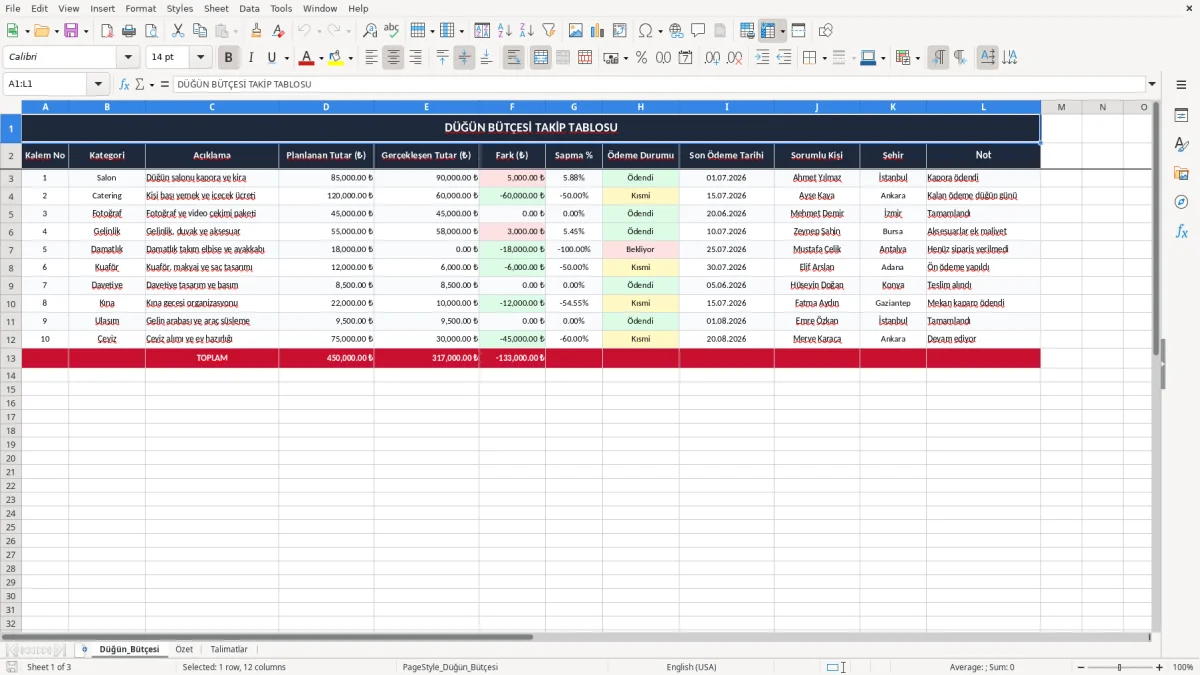Click the Select Function sum button
This screenshot has width=1200, height=675.
140,85
